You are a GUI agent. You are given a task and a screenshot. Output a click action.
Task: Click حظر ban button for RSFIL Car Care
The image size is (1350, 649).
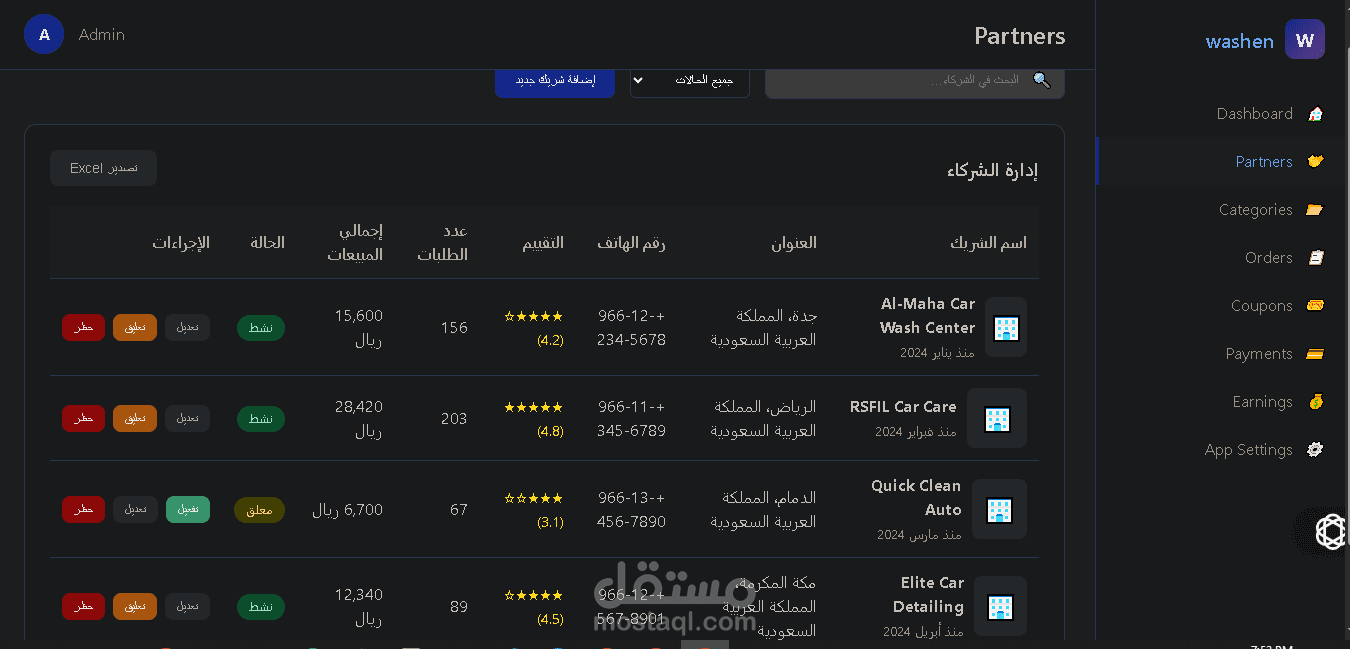pyautogui.click(x=83, y=418)
